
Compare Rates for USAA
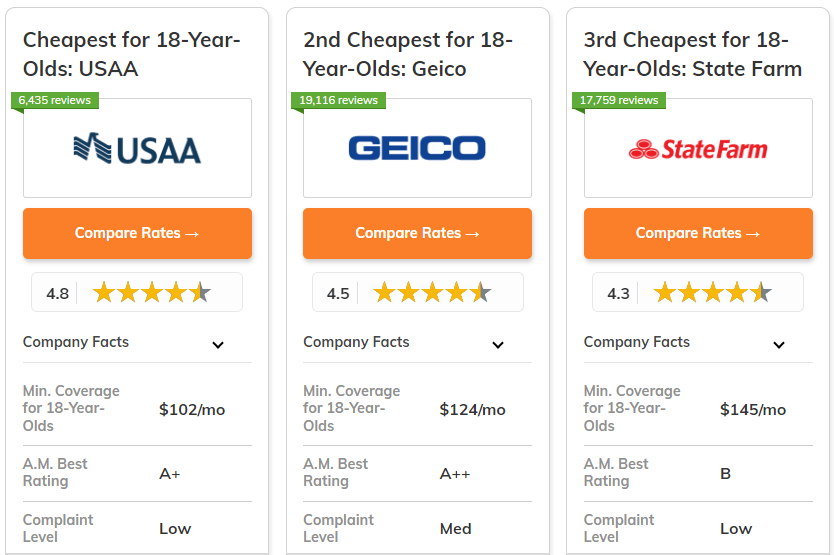pyautogui.click(x=137, y=233)
